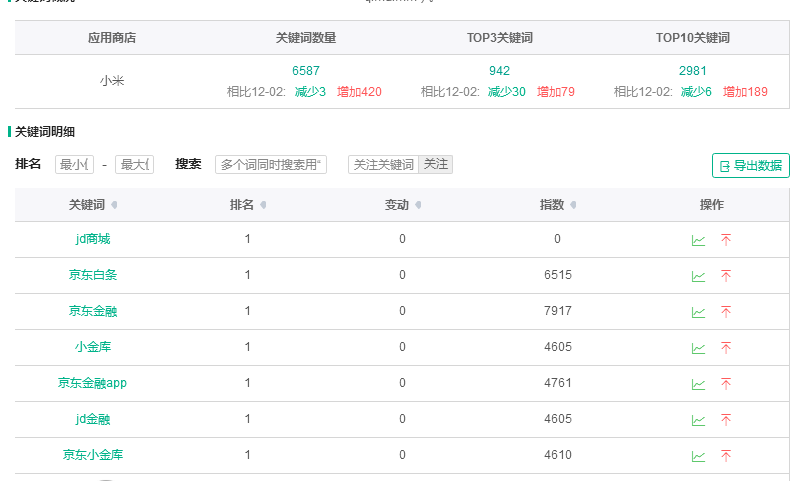The image size is (800, 481).
Task: Click the 关注 follow button
Action: [x=436, y=164]
